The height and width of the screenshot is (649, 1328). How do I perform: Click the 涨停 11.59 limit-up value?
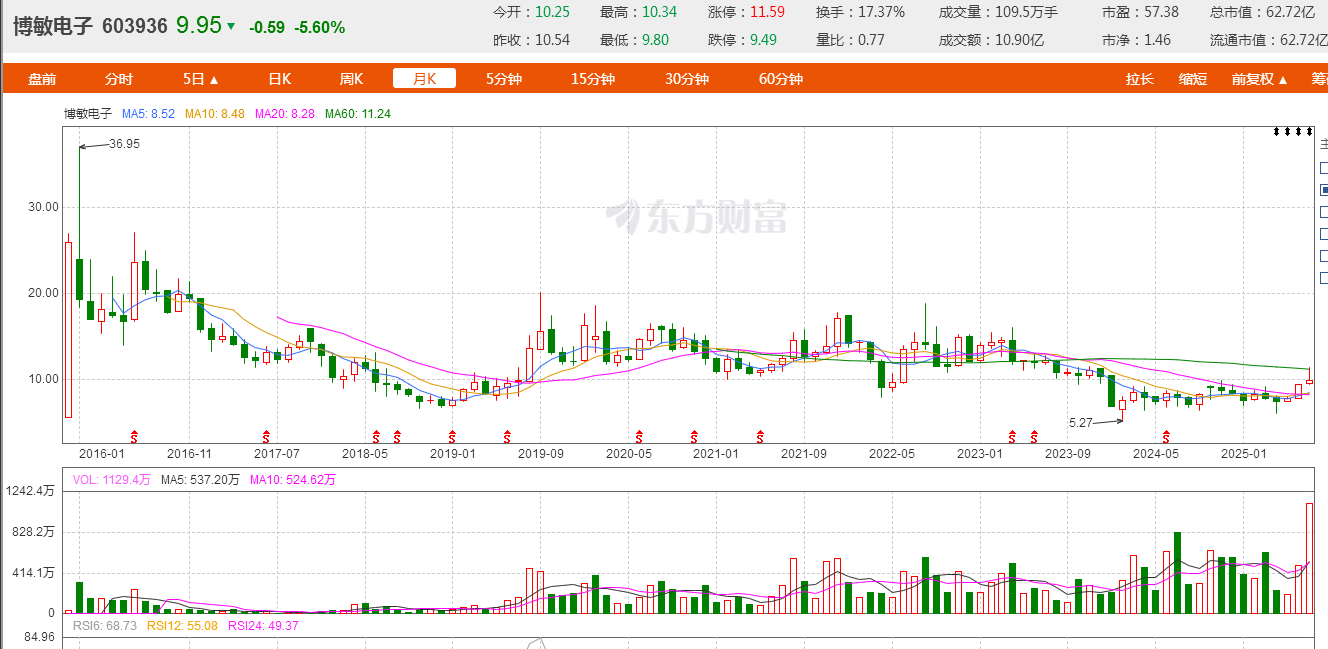[768, 12]
